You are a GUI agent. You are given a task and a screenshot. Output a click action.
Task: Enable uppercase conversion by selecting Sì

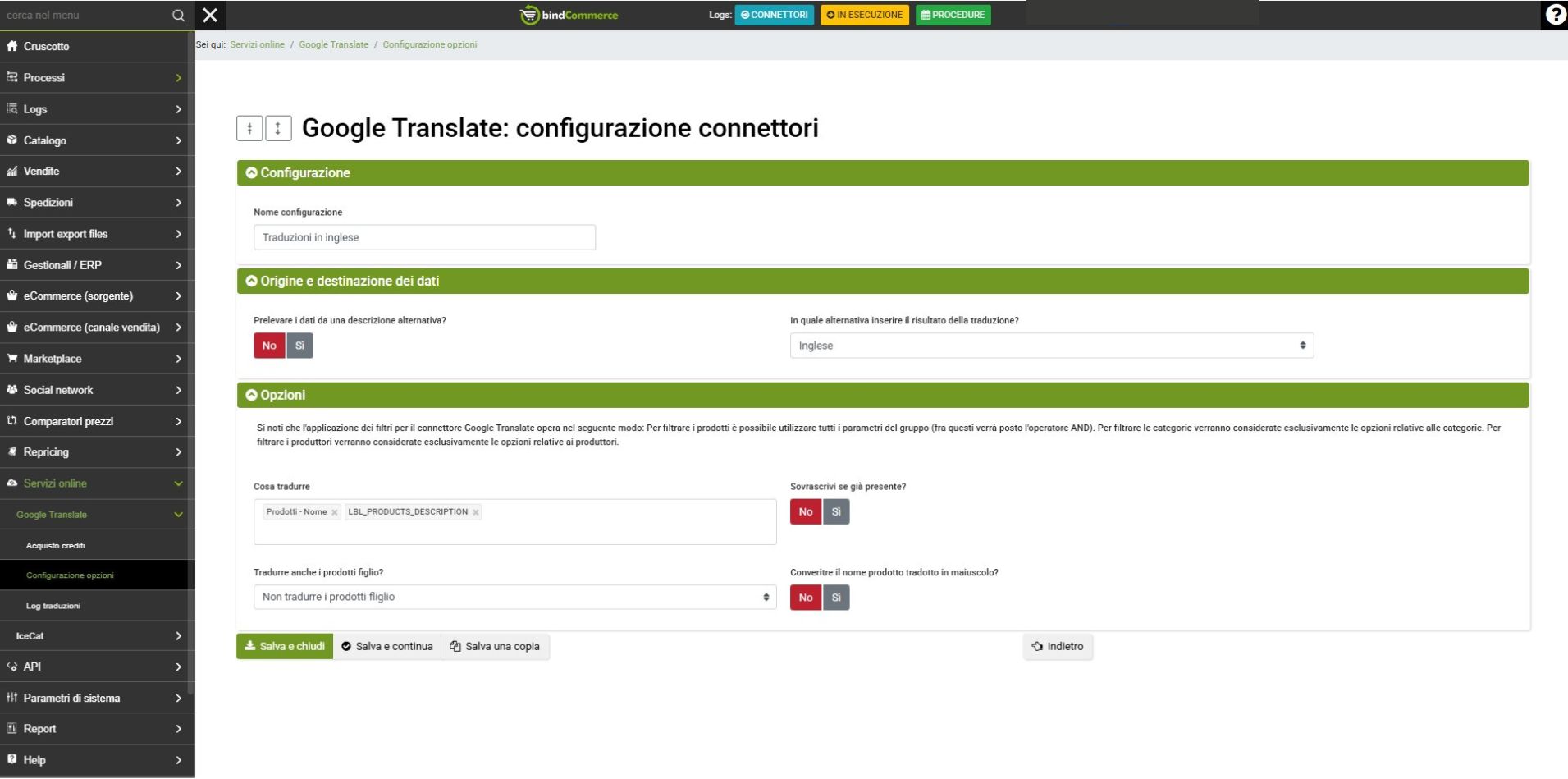click(836, 598)
